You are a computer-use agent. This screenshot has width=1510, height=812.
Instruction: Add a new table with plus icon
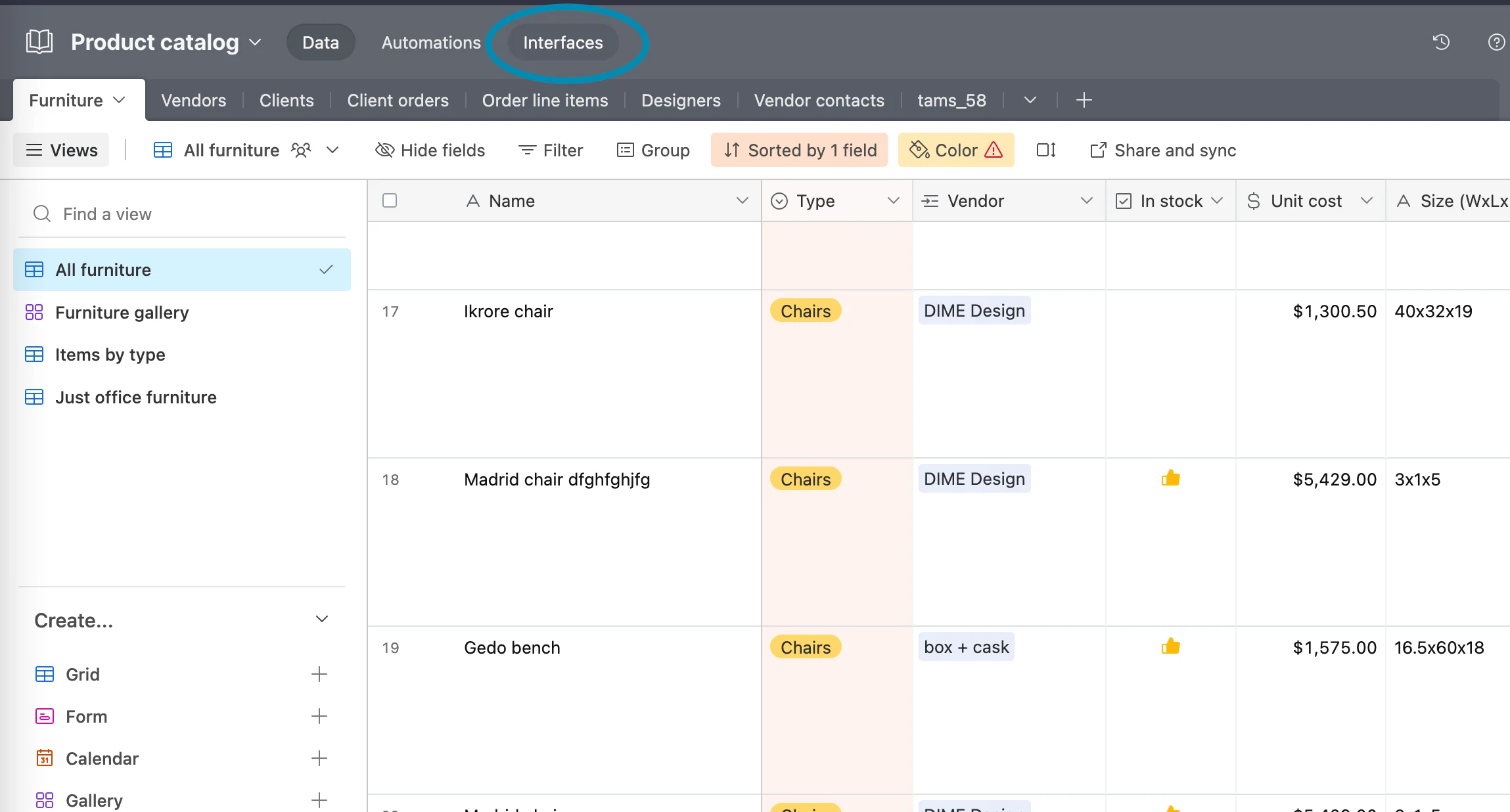click(x=1084, y=100)
